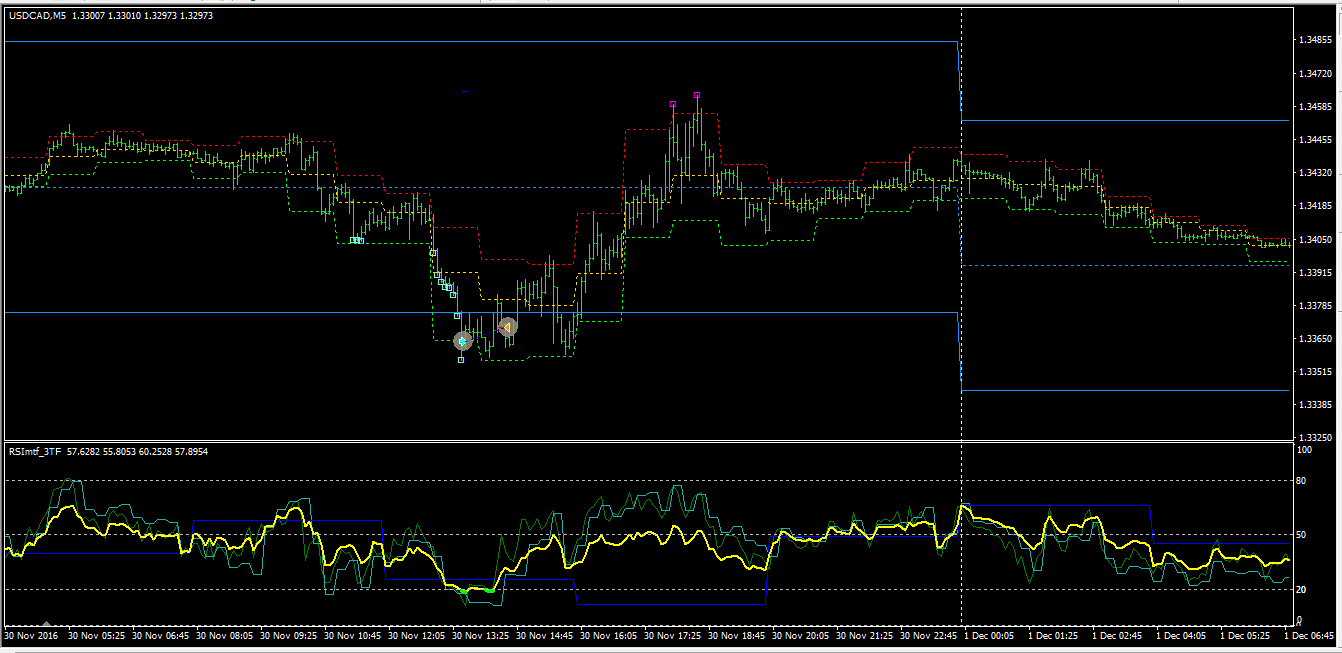Click price label 1.33385

(x=1314, y=405)
